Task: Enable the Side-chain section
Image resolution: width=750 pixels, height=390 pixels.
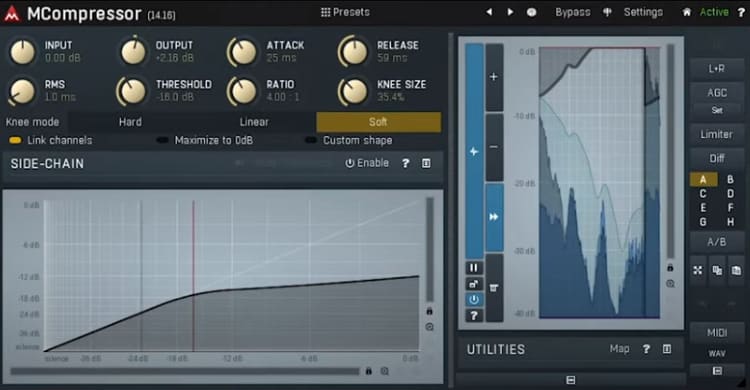Action: tap(367, 163)
